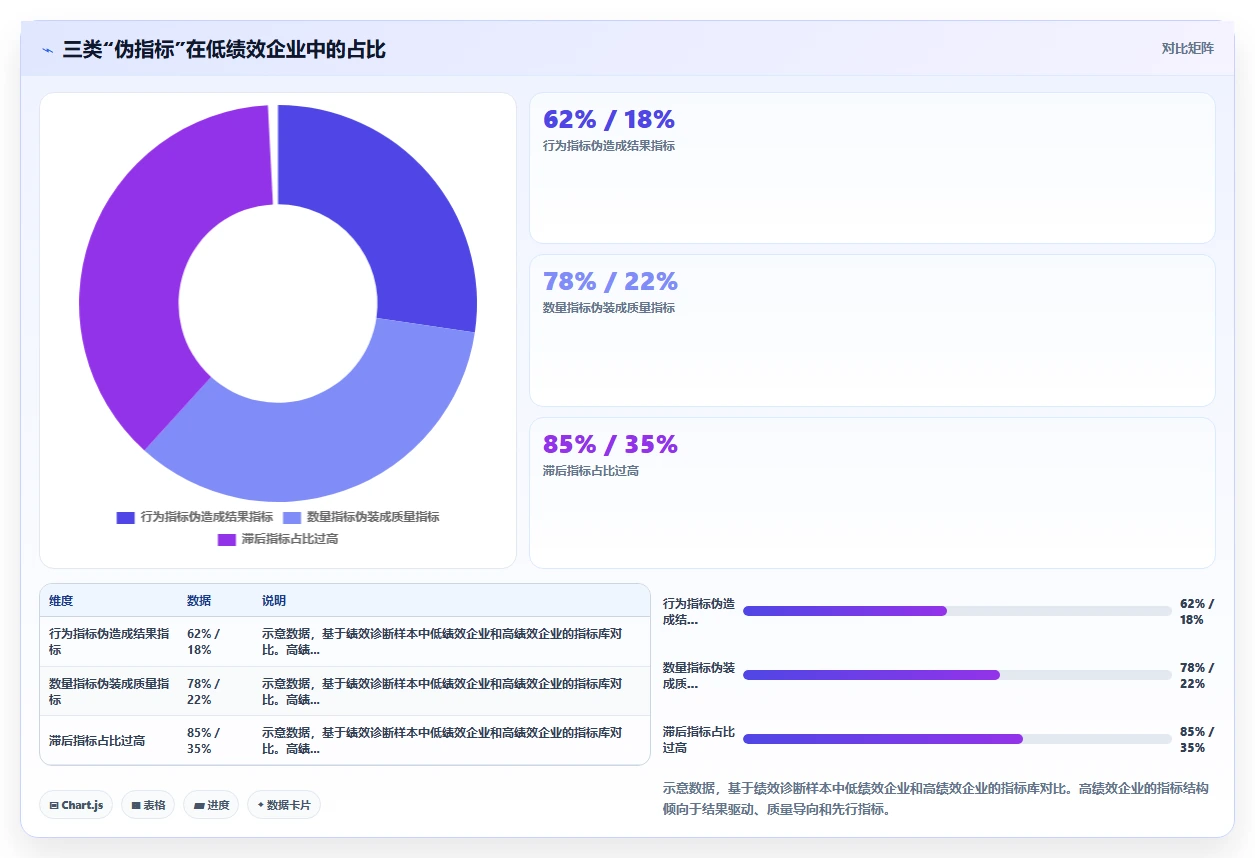1255x858 pixels.
Task: Click the title 三类“伪指标”在低绩效企业中的占比
Action: (x=224, y=50)
